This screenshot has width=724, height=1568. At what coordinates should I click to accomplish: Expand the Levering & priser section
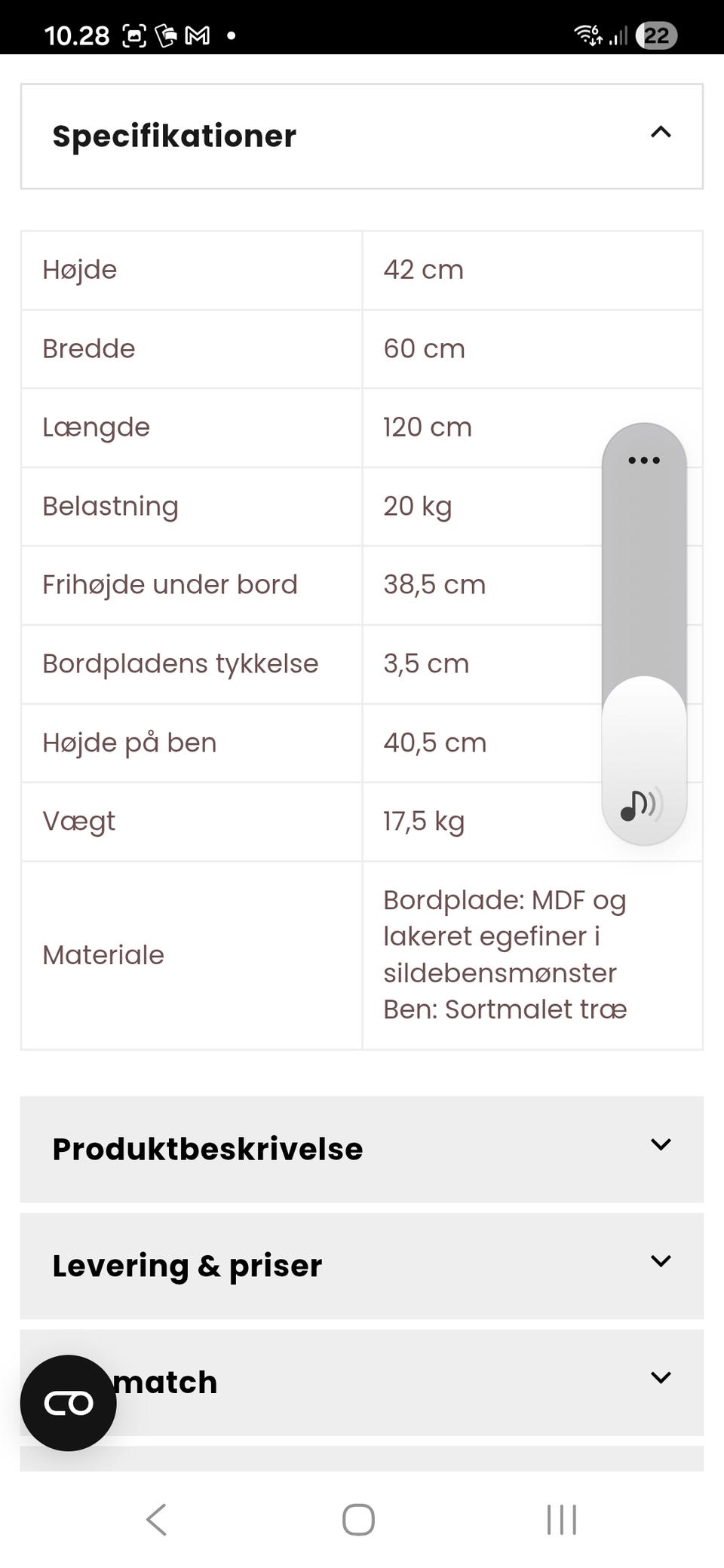tap(660, 1261)
